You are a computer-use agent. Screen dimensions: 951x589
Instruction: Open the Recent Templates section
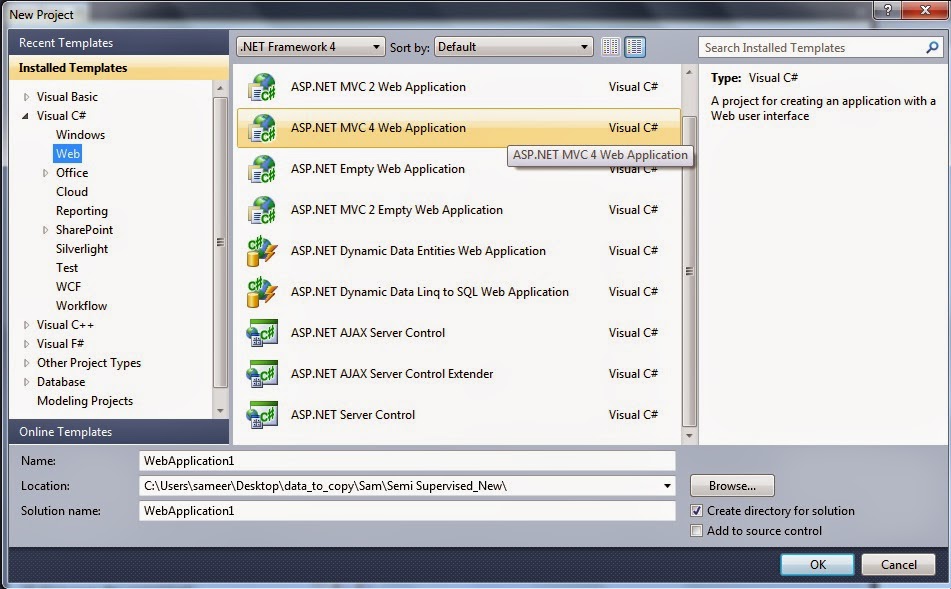tap(119, 42)
